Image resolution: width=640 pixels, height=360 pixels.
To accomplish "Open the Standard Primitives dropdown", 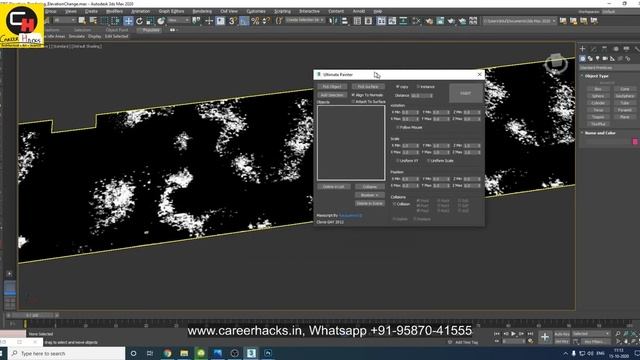I will (609, 68).
